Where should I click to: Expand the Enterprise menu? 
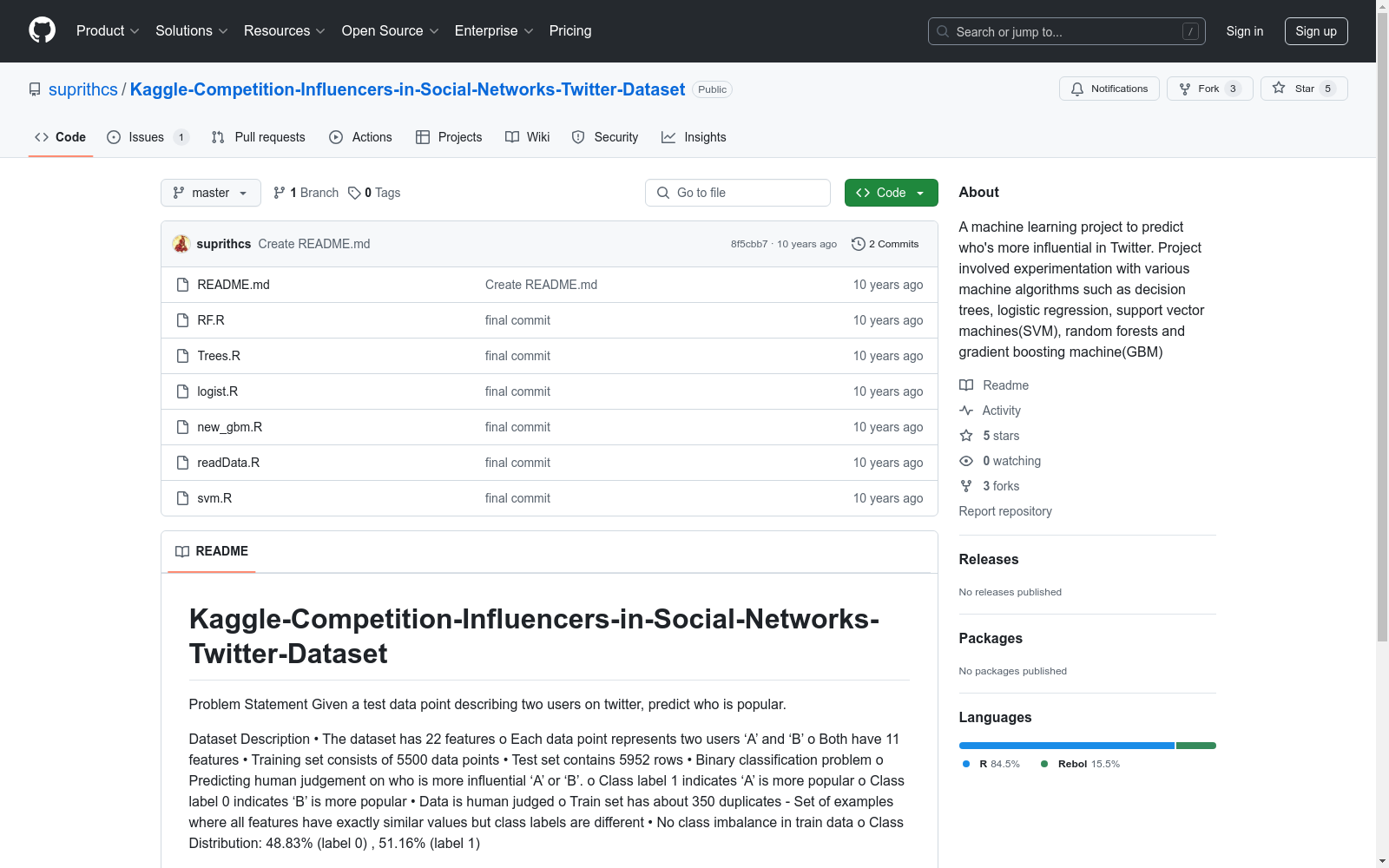494,31
